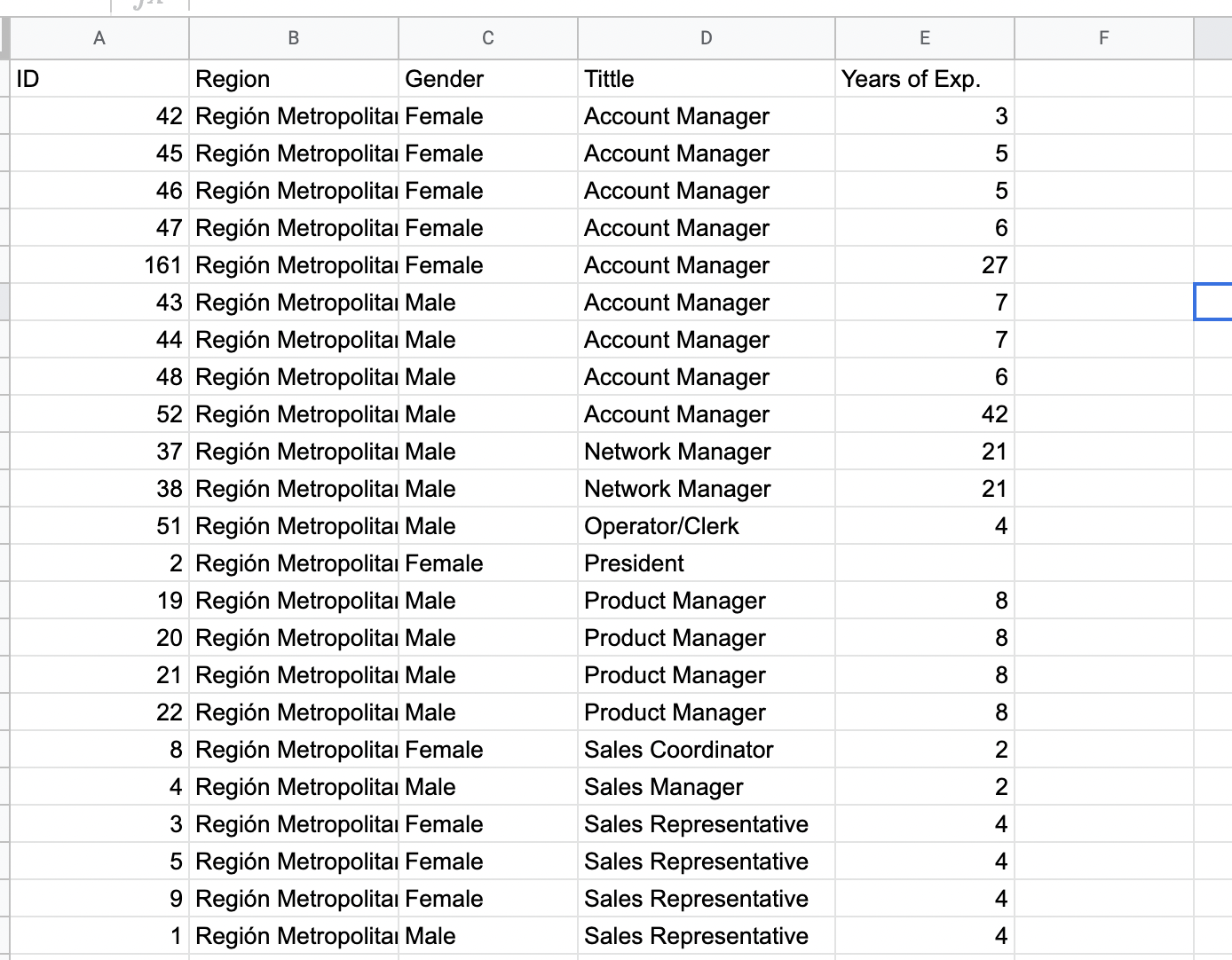Click the 'ID' header cell

[99, 79]
